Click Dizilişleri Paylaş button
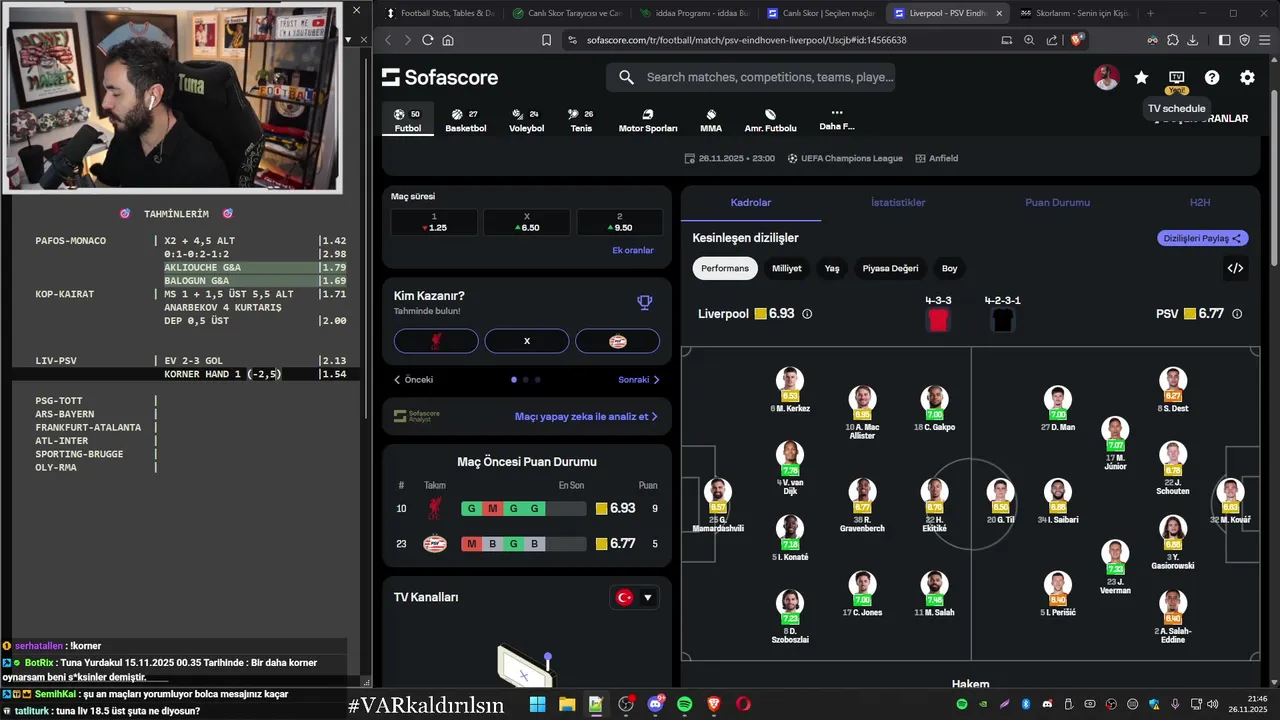This screenshot has height=720, width=1280. point(1203,238)
